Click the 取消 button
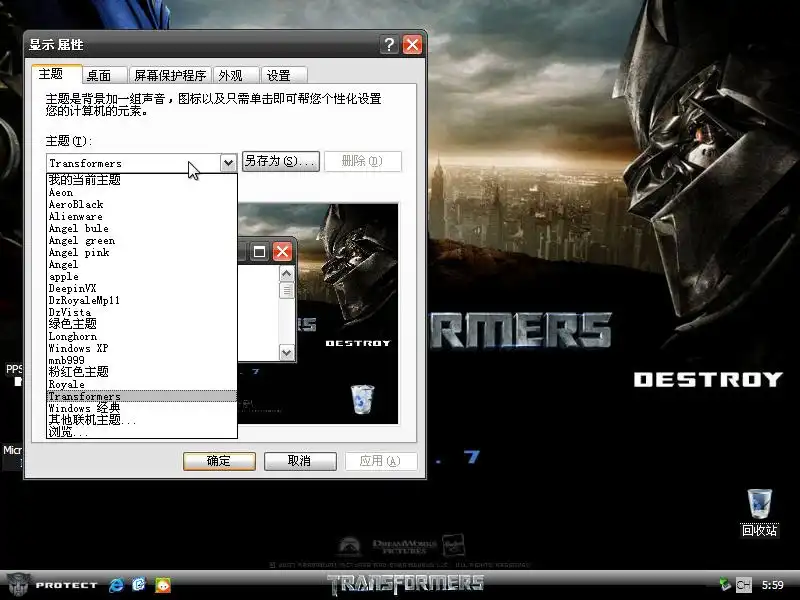 [x=300, y=461]
